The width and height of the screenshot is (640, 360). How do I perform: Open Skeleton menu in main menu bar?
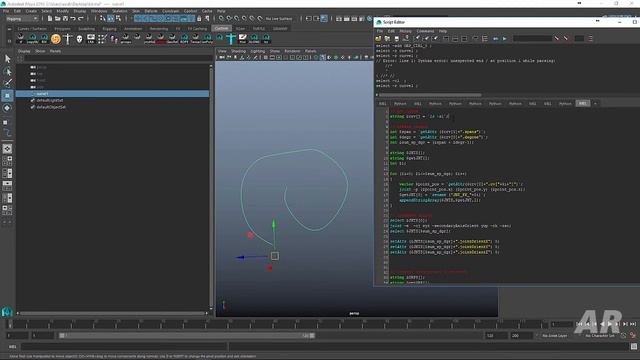pyautogui.click(x=119, y=11)
